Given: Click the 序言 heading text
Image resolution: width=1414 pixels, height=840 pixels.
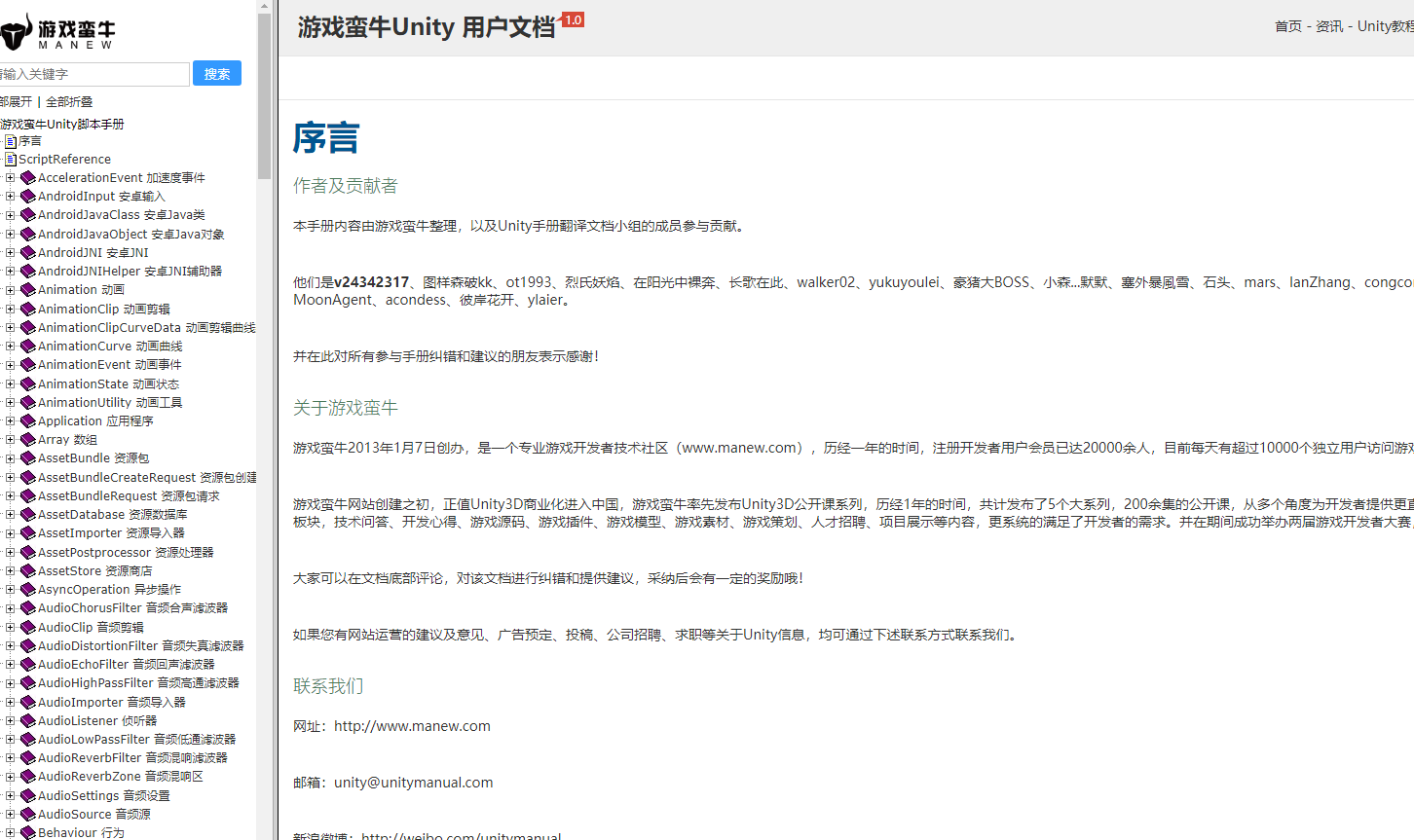Looking at the screenshot, I should click(326, 138).
